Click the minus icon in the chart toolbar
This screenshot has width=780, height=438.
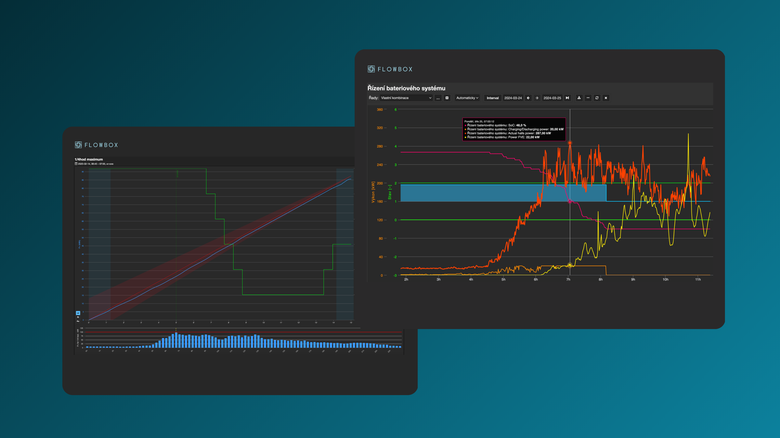(588, 98)
